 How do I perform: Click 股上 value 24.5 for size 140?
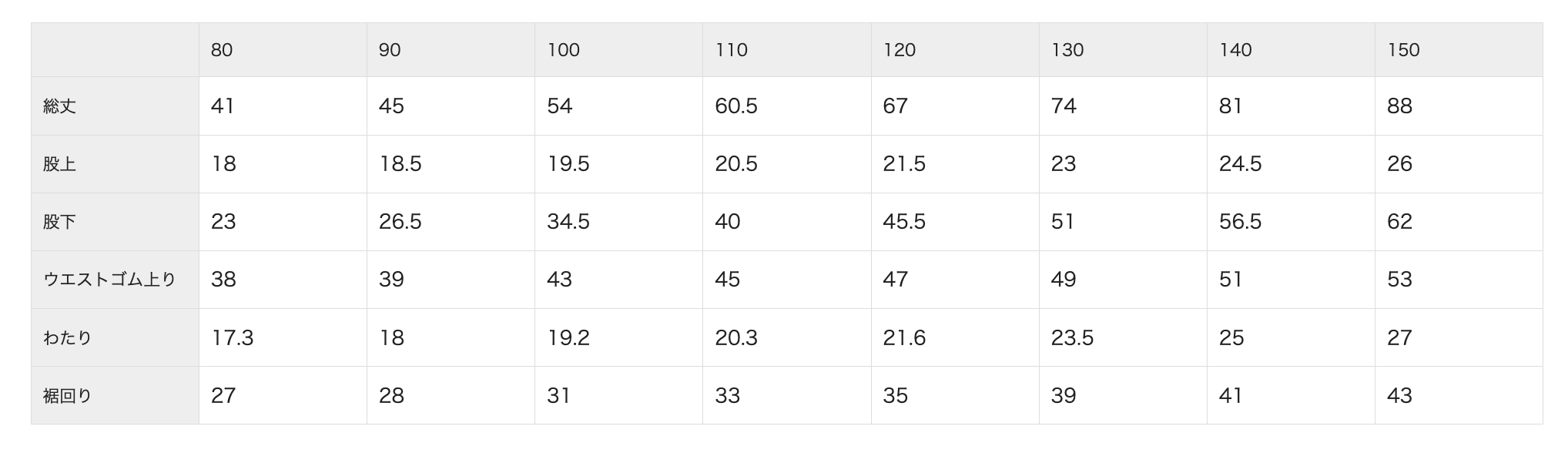(x=1240, y=164)
